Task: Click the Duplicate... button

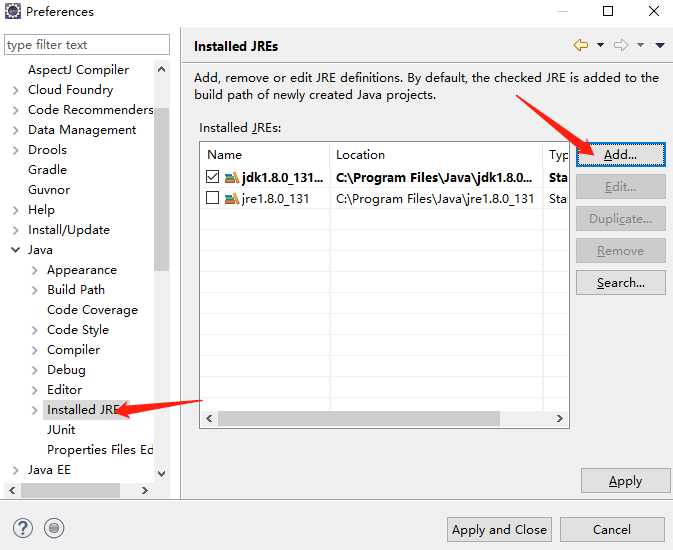Action: [621, 219]
